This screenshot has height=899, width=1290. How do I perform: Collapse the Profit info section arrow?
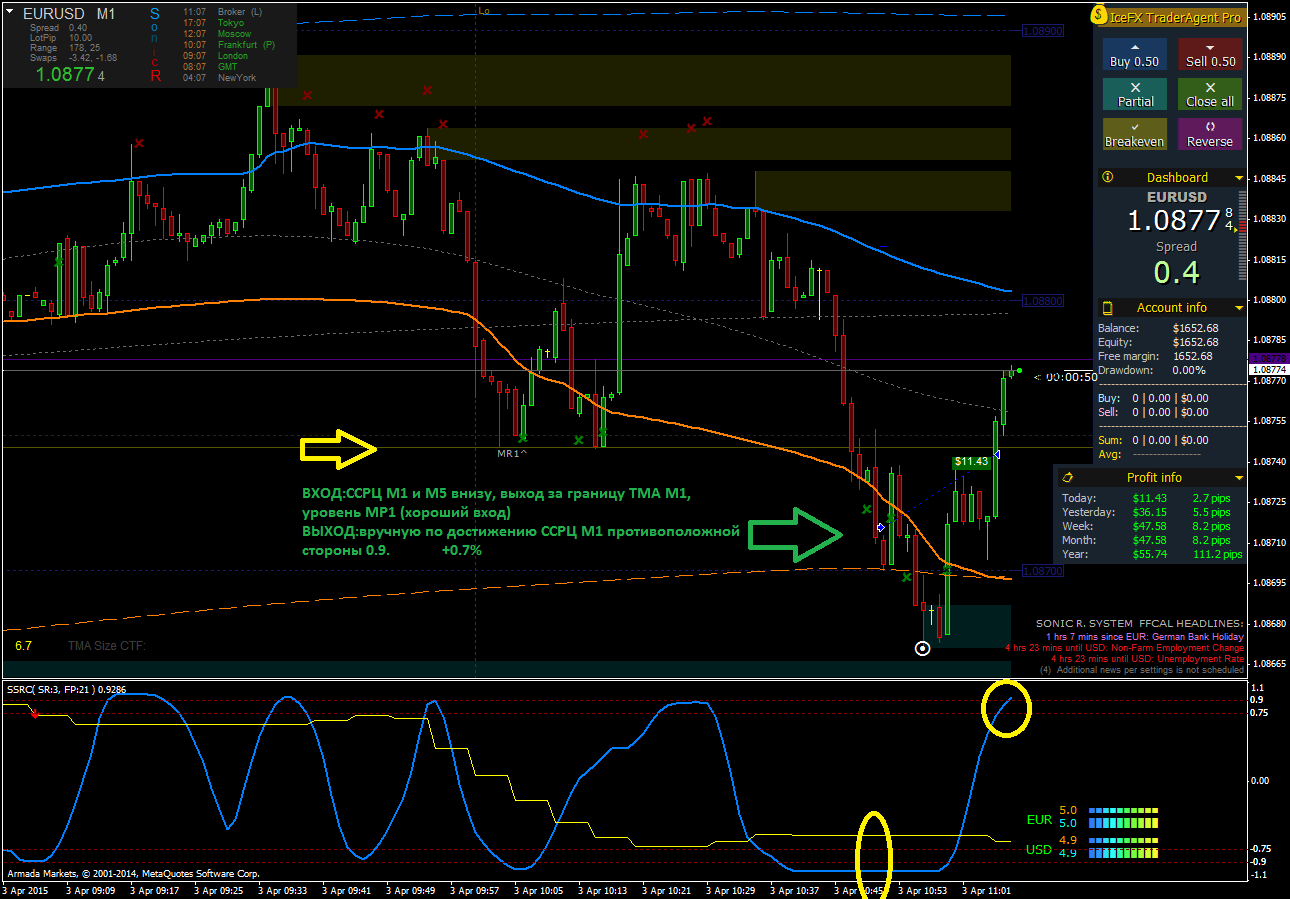[1239, 478]
